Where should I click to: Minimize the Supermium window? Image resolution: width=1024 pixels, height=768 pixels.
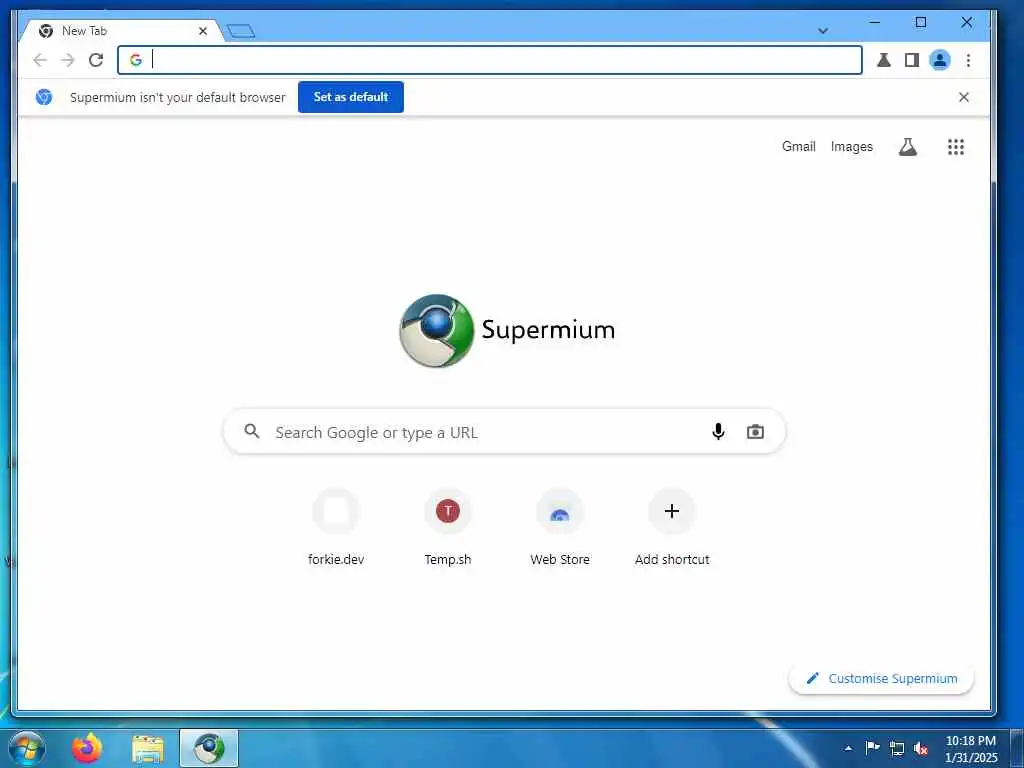[874, 22]
